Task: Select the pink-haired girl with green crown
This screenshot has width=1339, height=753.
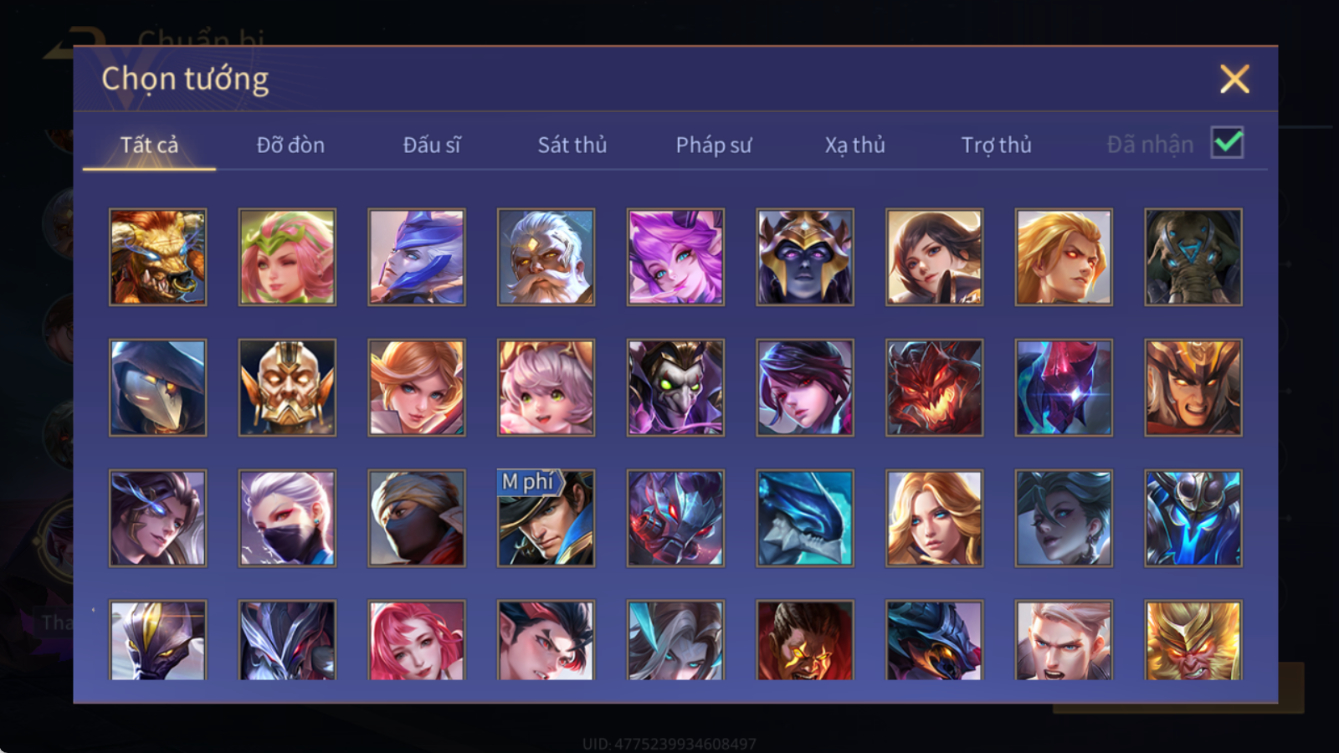Action: pyautogui.click(x=287, y=257)
